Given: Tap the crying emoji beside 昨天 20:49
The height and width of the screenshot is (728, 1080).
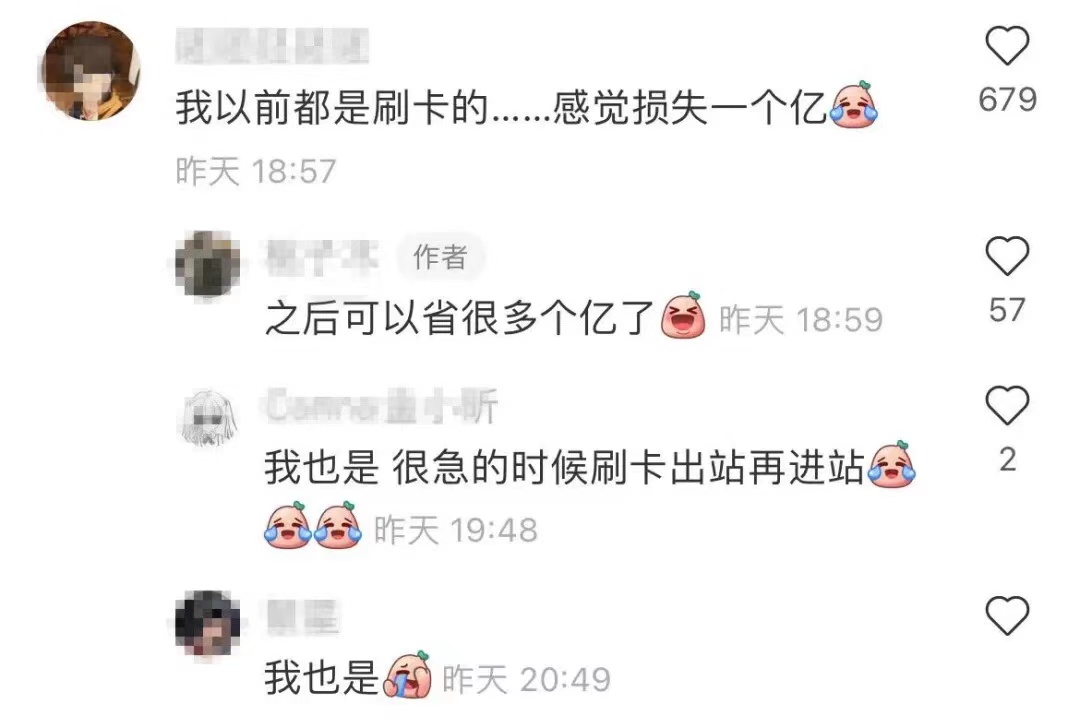Looking at the screenshot, I should point(408,675).
